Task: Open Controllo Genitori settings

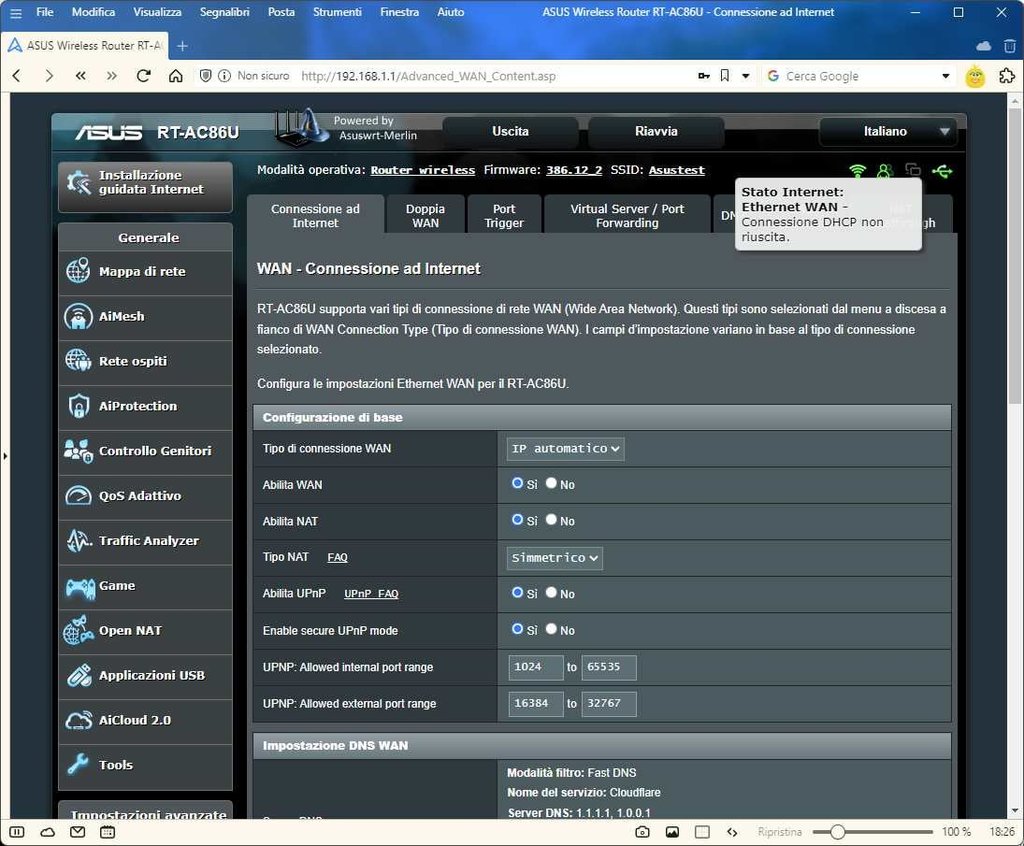Action: (146, 451)
